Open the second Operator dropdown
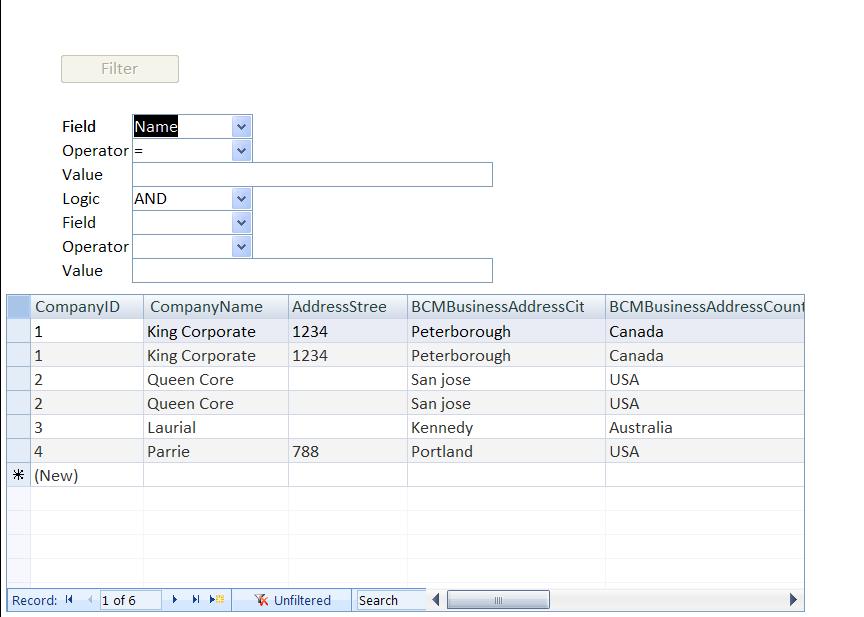The height and width of the screenshot is (617, 864). (241, 247)
